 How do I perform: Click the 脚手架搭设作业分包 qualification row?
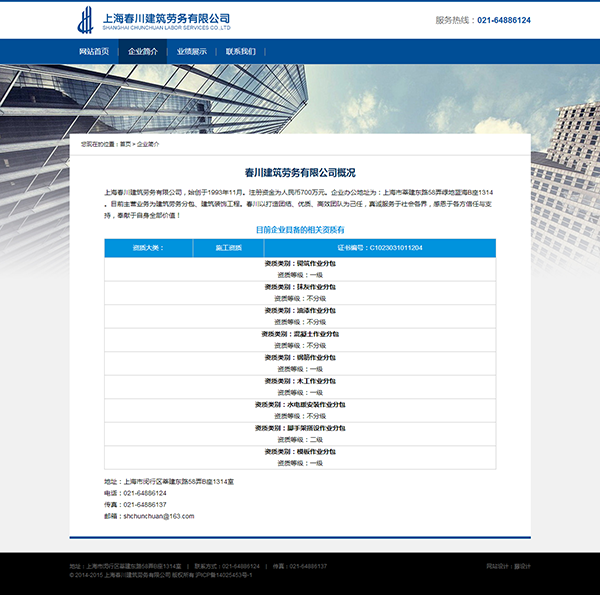pos(300,434)
